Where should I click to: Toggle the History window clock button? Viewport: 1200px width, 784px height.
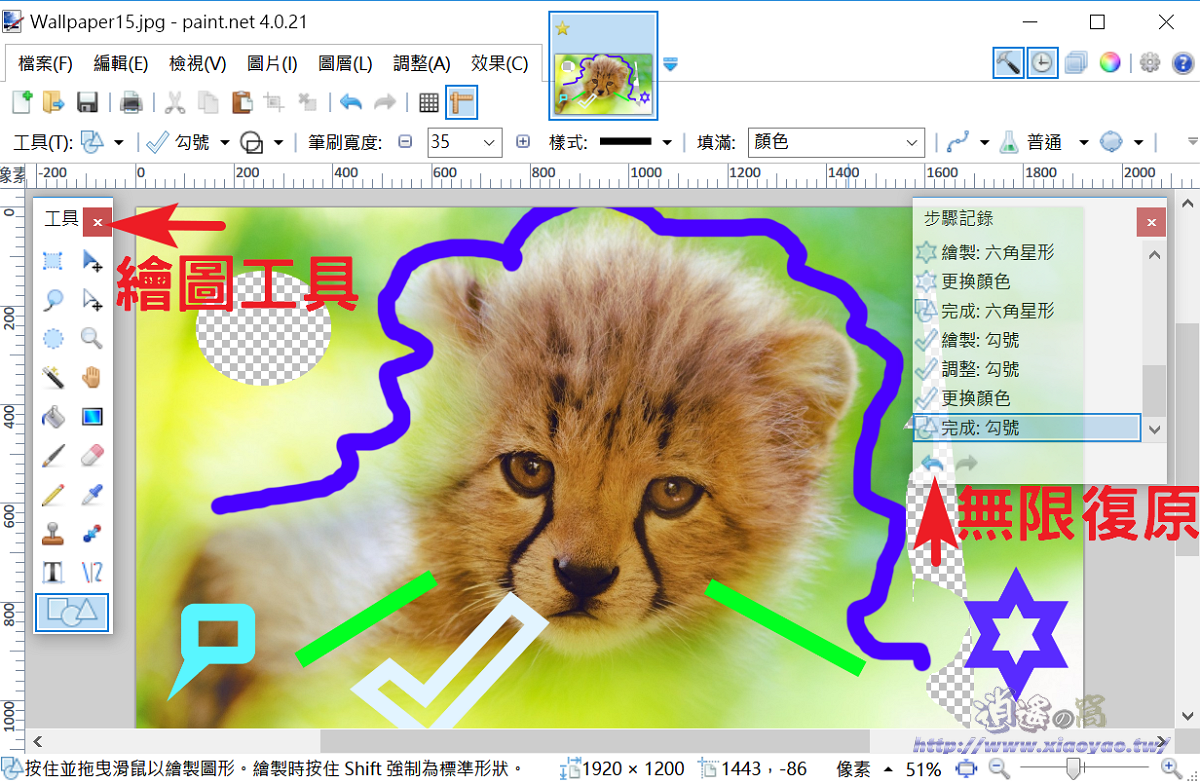[x=1042, y=62]
